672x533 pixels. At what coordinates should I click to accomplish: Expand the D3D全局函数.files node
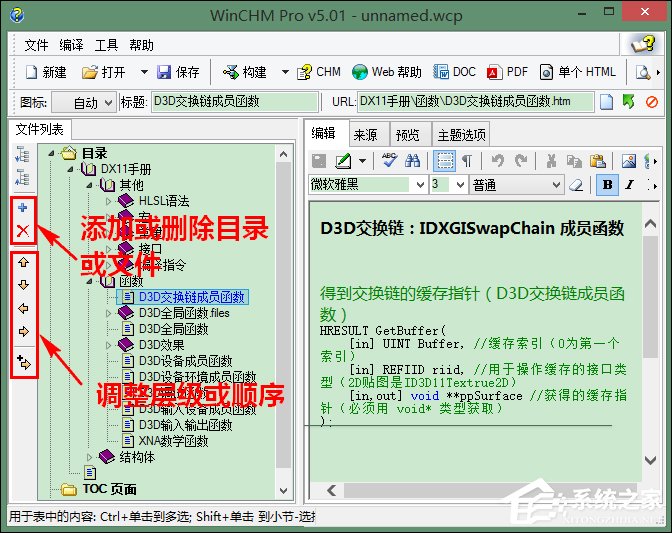click(x=108, y=314)
